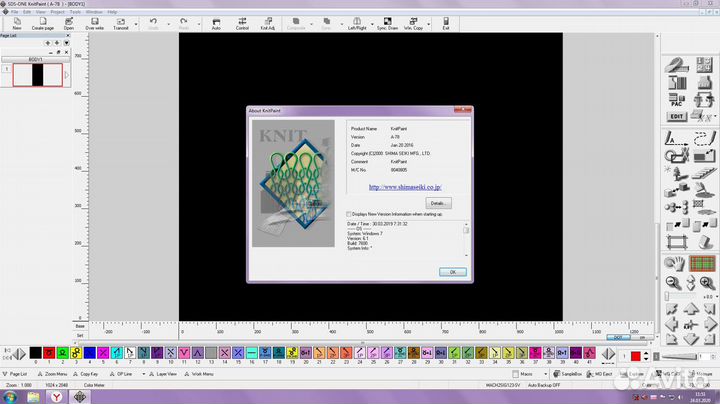Screen dimensions: 720x404
Task: Click the SampleBox button
Action: (568, 374)
